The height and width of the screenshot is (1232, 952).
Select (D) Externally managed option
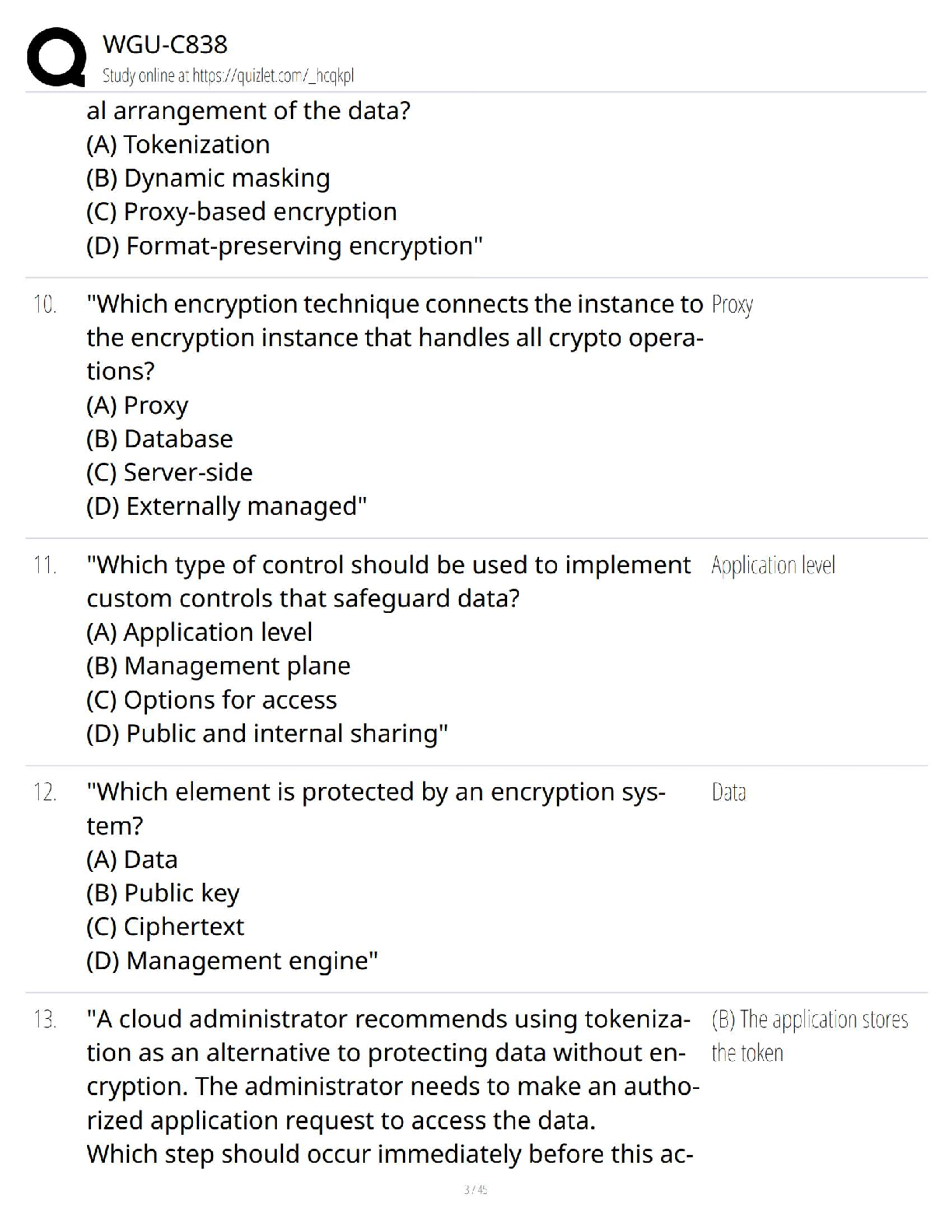pos(226,506)
